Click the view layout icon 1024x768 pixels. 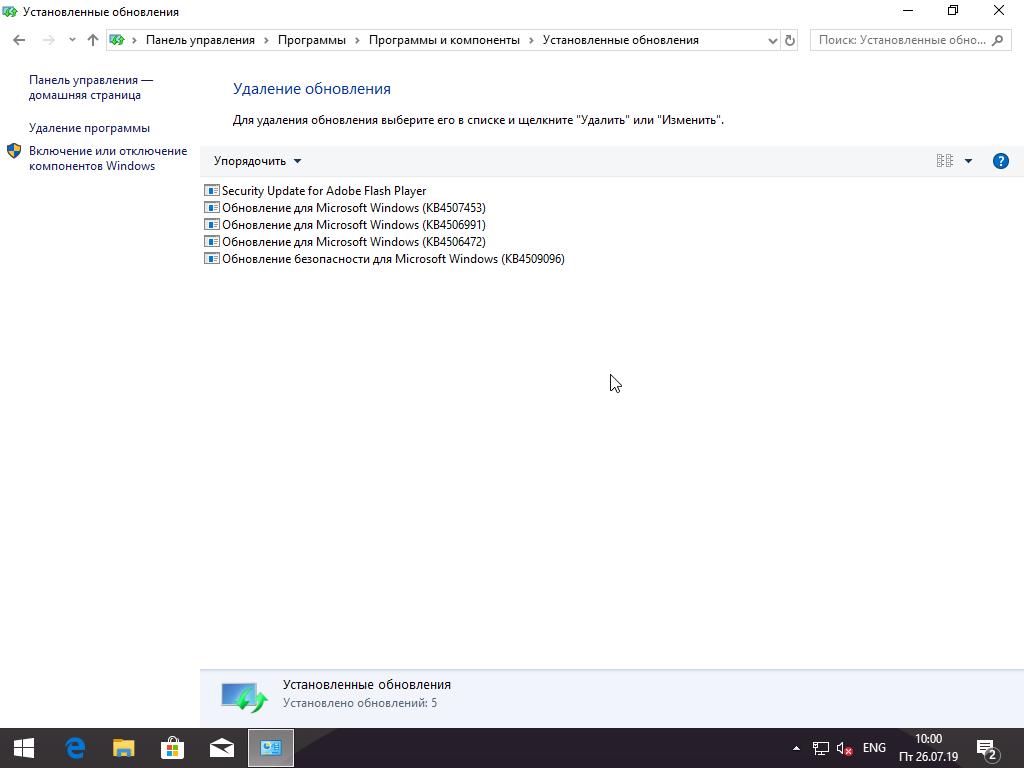[x=944, y=161]
